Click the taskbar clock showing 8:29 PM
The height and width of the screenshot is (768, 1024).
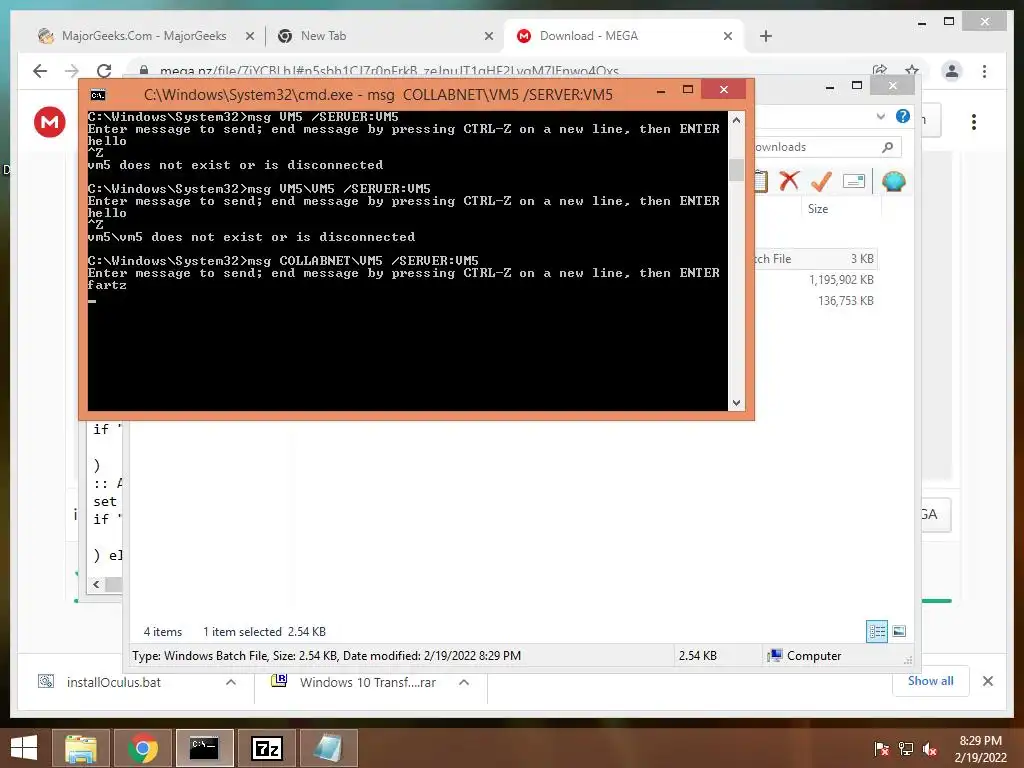click(980, 749)
